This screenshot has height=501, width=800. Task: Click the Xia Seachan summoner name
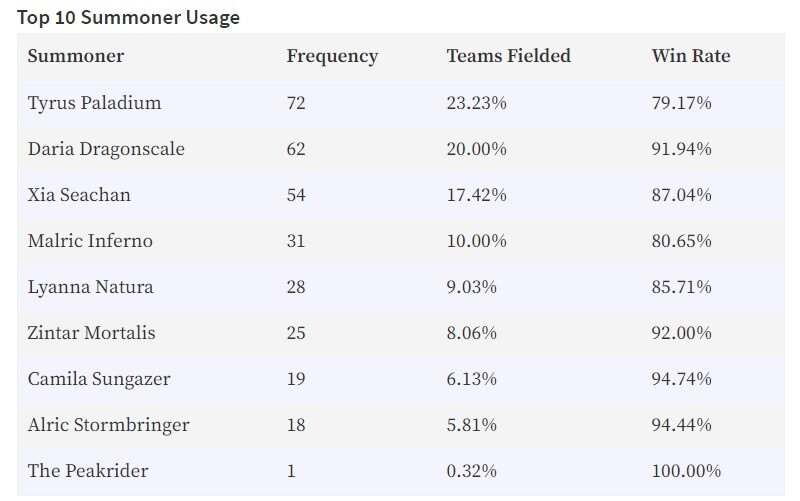(79, 195)
